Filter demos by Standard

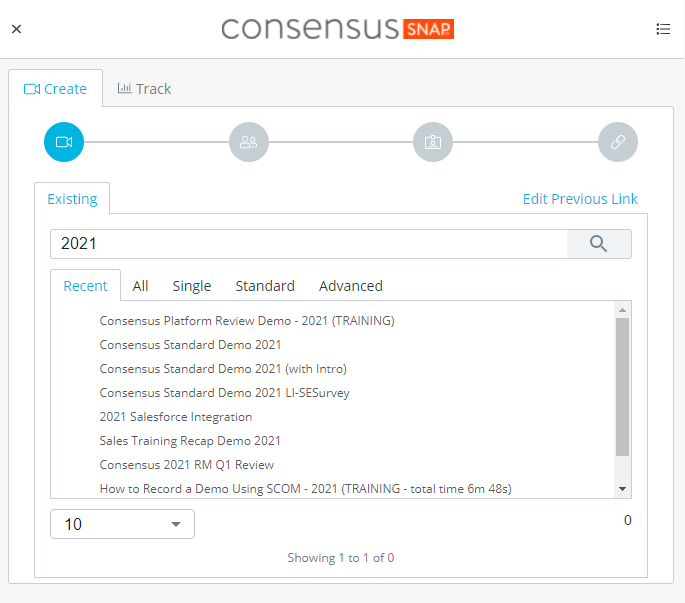(265, 286)
